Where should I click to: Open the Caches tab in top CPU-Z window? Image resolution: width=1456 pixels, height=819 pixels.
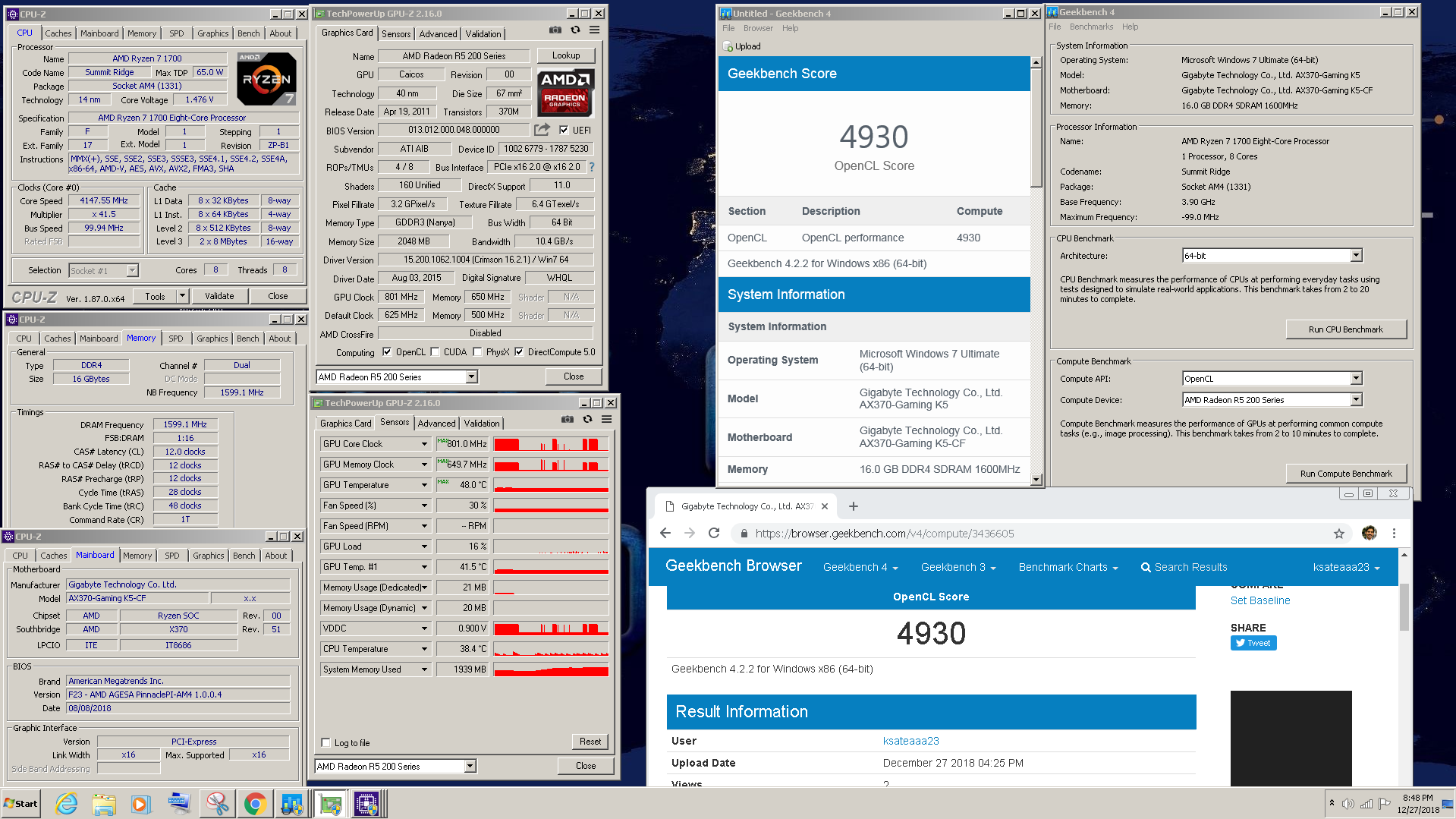point(58,33)
